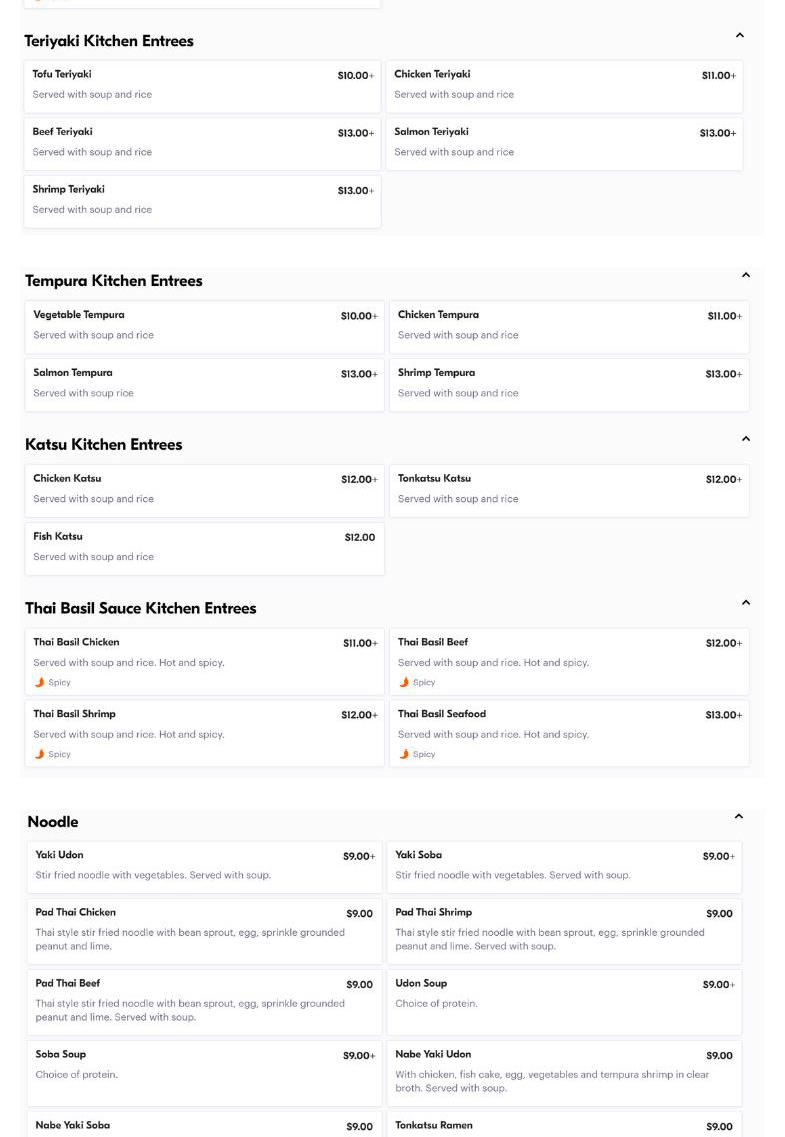Select Tonkatsu Katsu menu card
This screenshot has height=1137, width=785.
pyautogui.click(x=568, y=490)
